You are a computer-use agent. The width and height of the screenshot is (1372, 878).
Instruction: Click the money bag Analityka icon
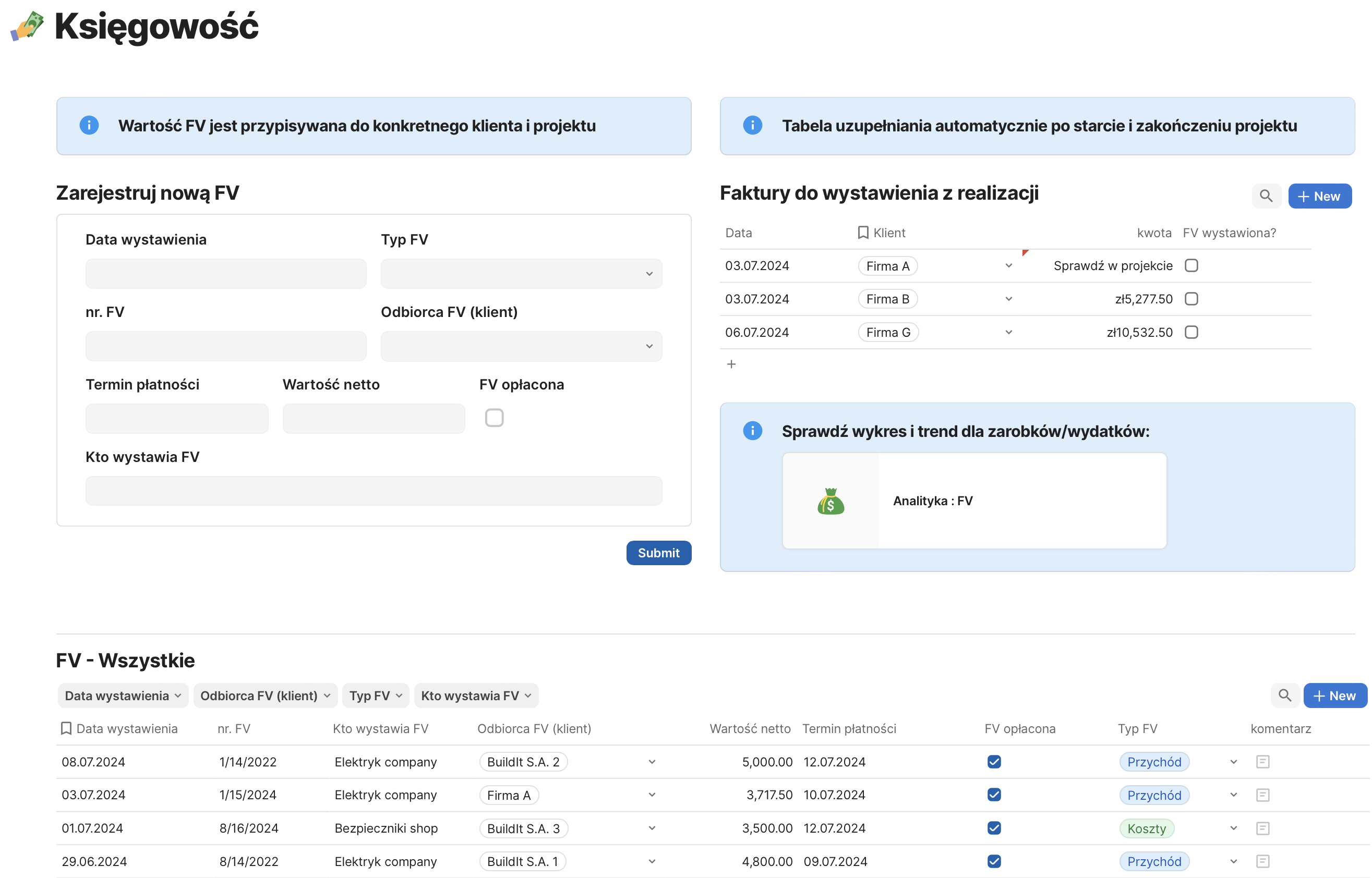(x=830, y=501)
